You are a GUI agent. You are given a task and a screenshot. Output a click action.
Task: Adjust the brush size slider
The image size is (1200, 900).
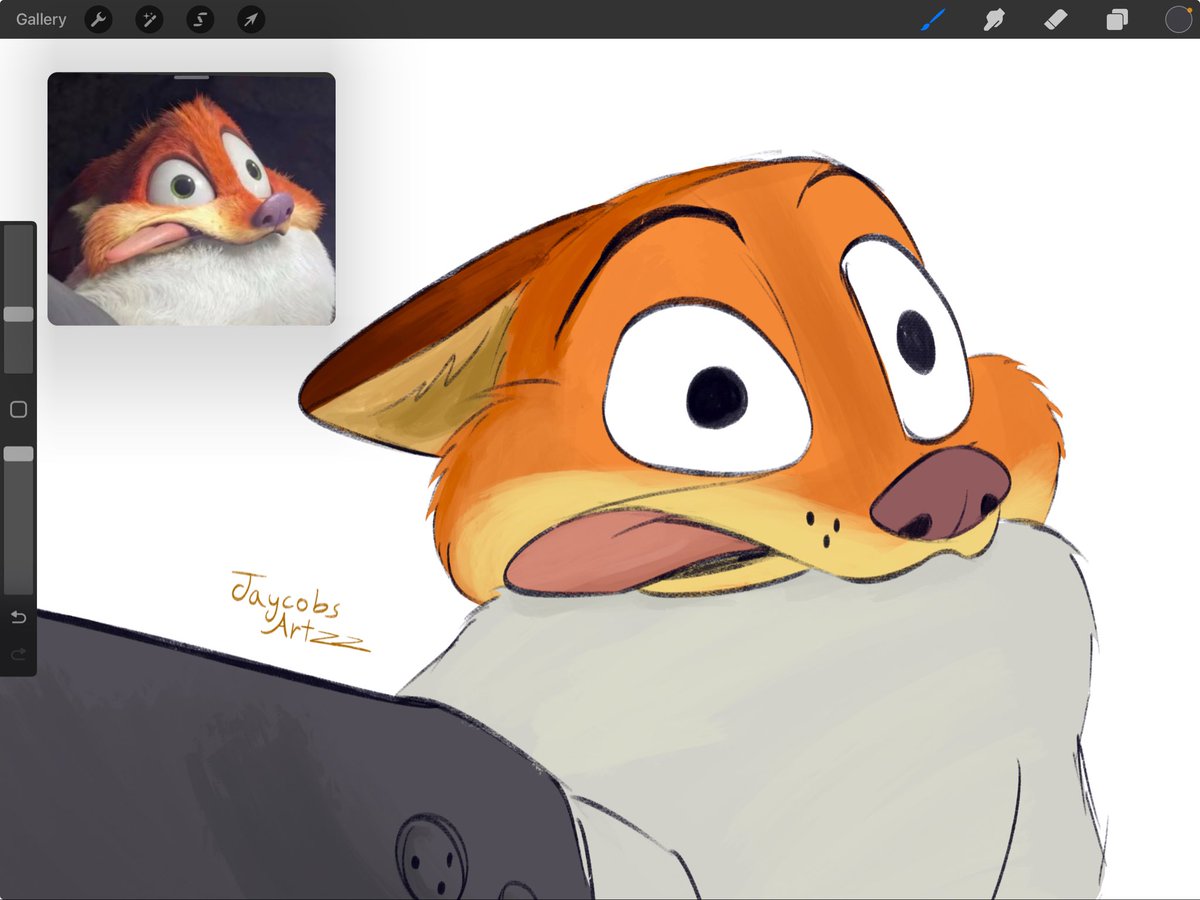(x=18, y=313)
